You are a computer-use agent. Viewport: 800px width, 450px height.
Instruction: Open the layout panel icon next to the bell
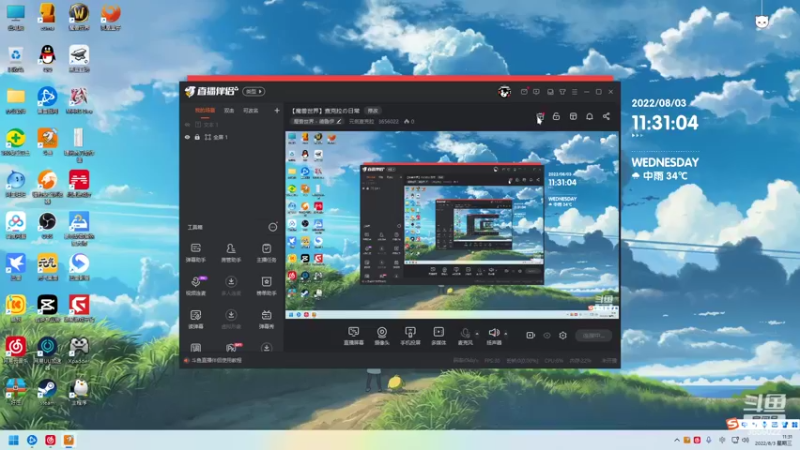[x=573, y=116]
